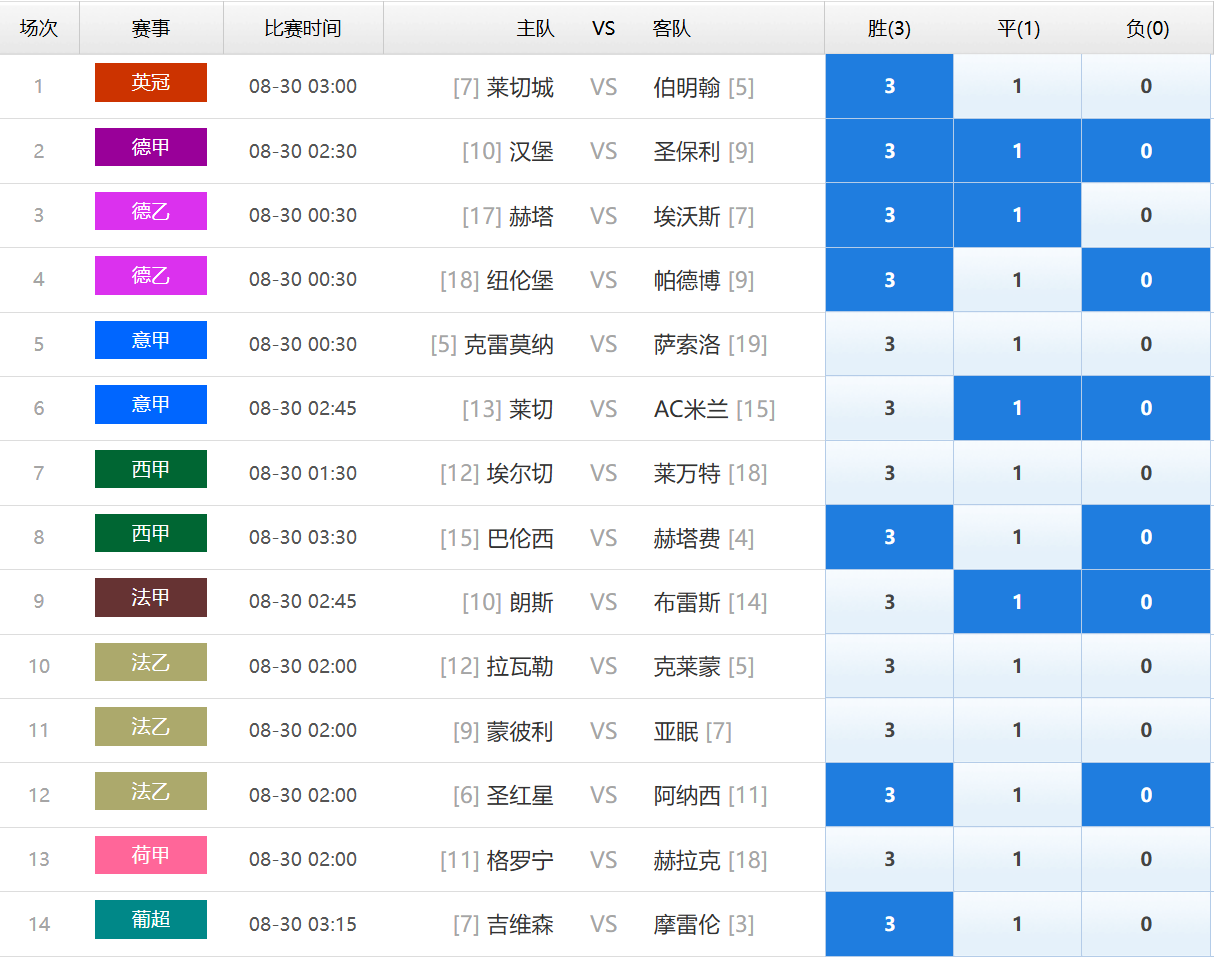Toggle draw (1) for 朗斯 vs 布雷斯
The height and width of the screenshot is (958, 1214).
pyautogui.click(x=1017, y=602)
